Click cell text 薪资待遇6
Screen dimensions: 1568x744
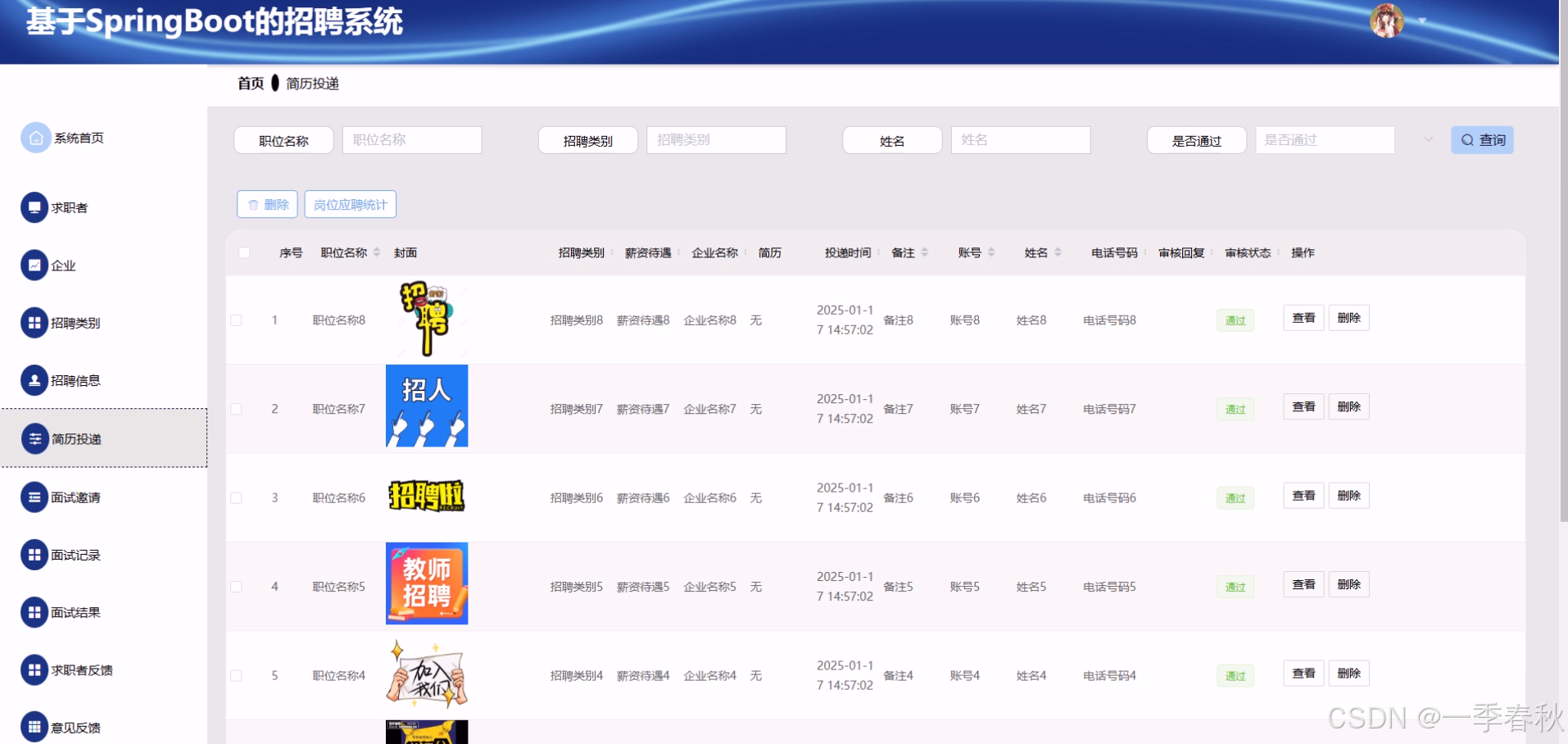[x=643, y=498]
